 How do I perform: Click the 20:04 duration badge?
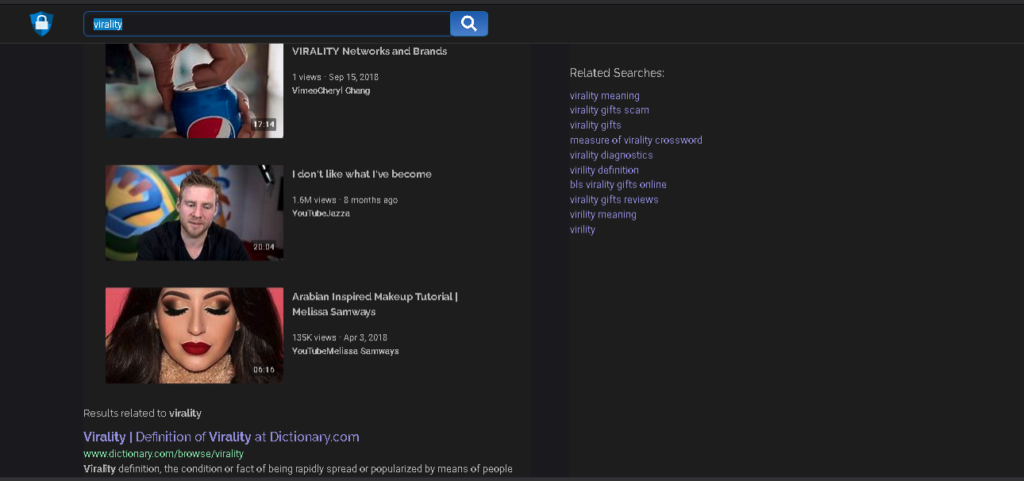click(264, 247)
